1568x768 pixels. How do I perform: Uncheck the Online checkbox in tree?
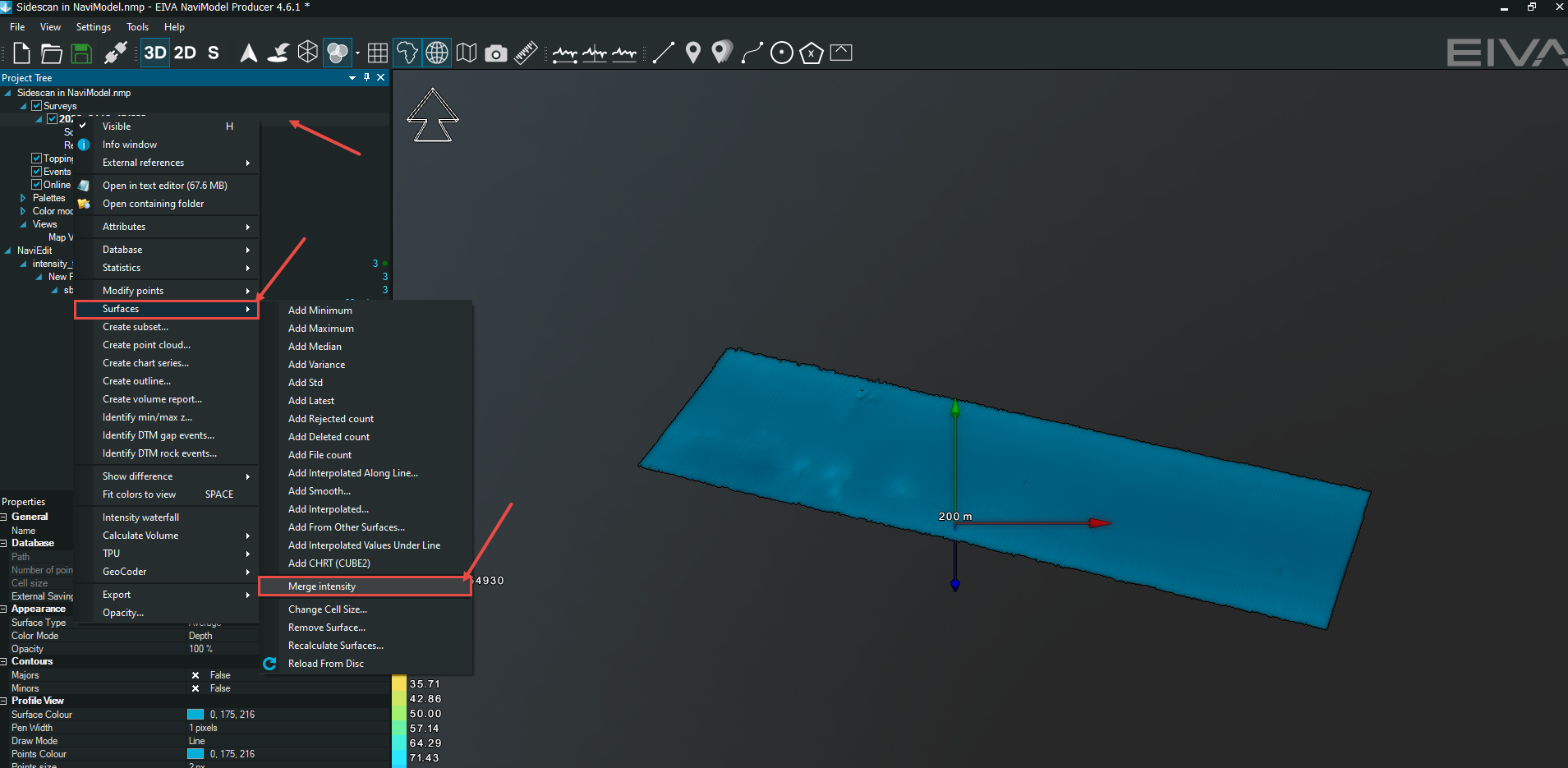36,185
